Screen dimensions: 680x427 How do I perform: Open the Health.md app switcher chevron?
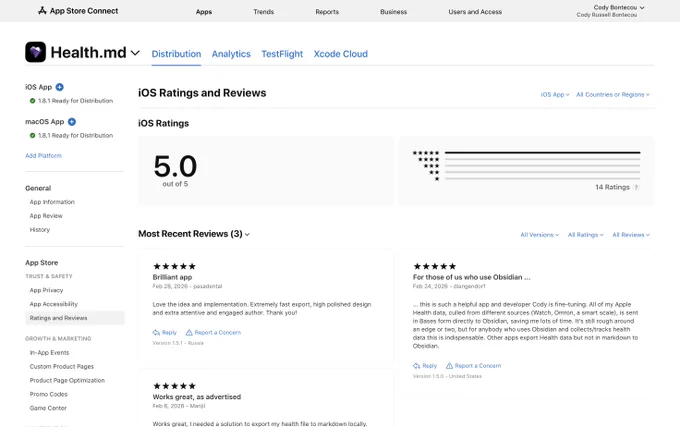pos(135,53)
